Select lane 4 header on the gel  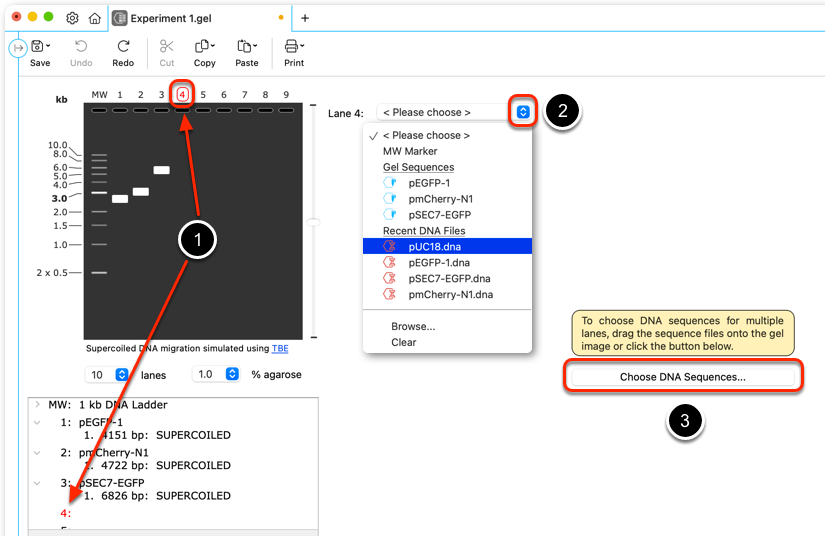click(182, 95)
